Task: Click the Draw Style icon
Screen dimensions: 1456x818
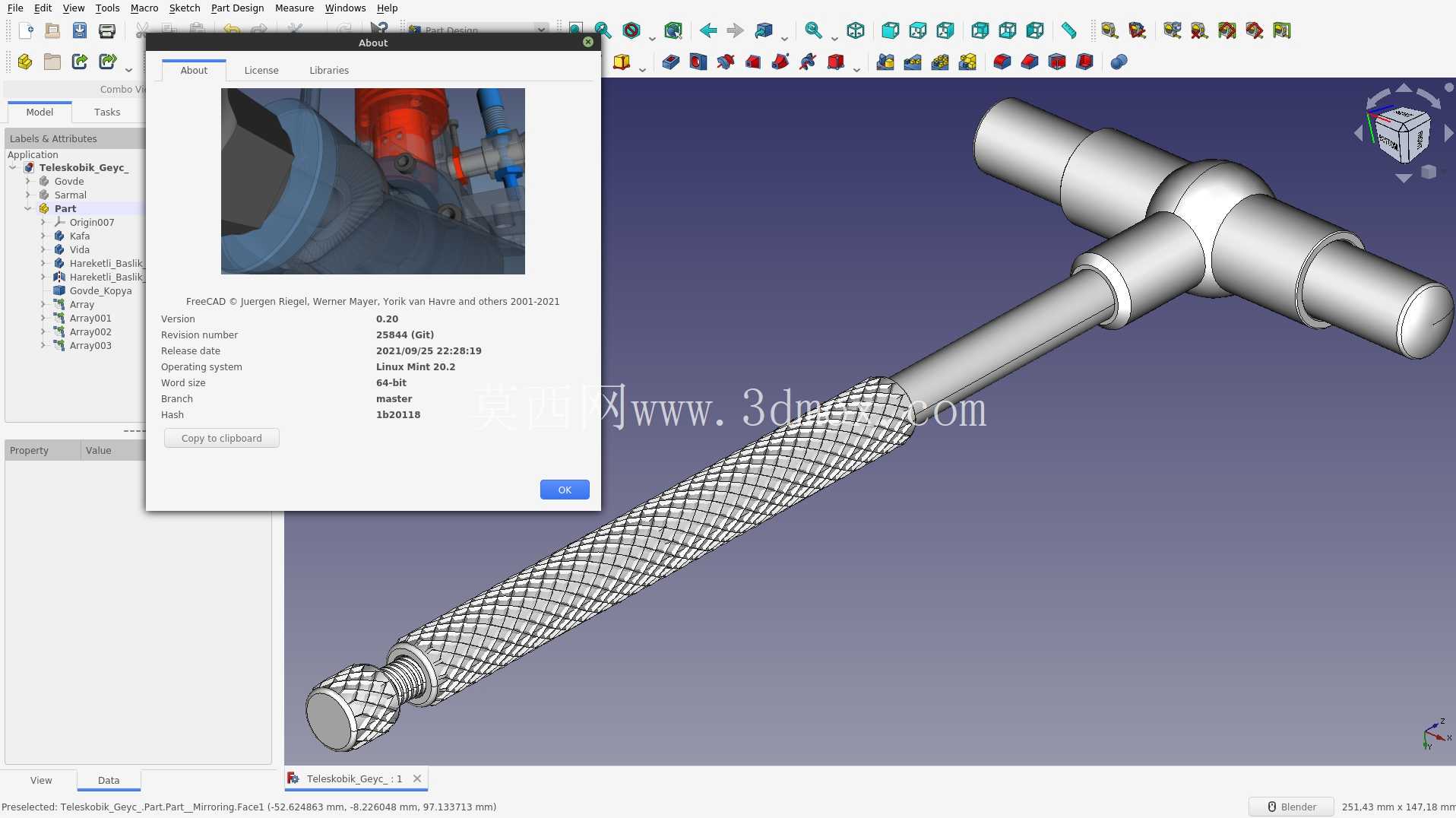Action: (x=631, y=30)
